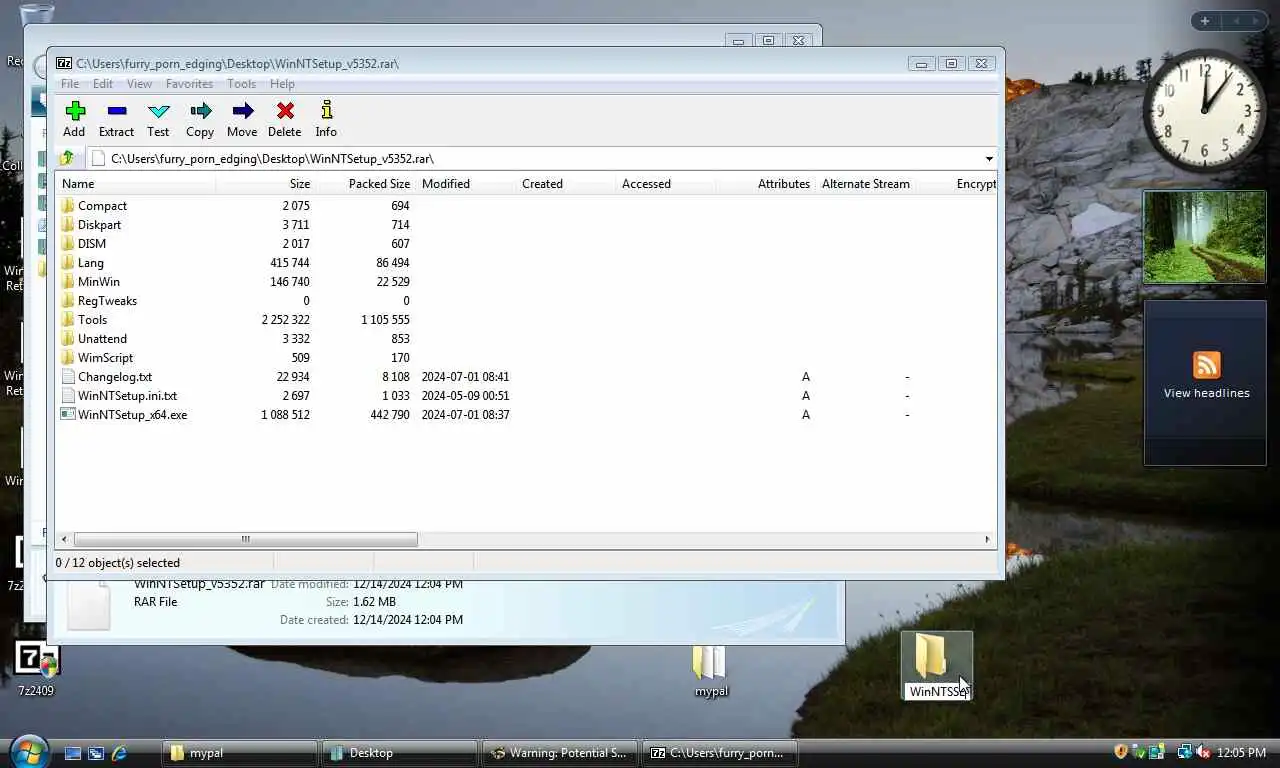Screen dimensions: 1280x768
Task: Select the WimScript folder icon
Action: coord(68,357)
